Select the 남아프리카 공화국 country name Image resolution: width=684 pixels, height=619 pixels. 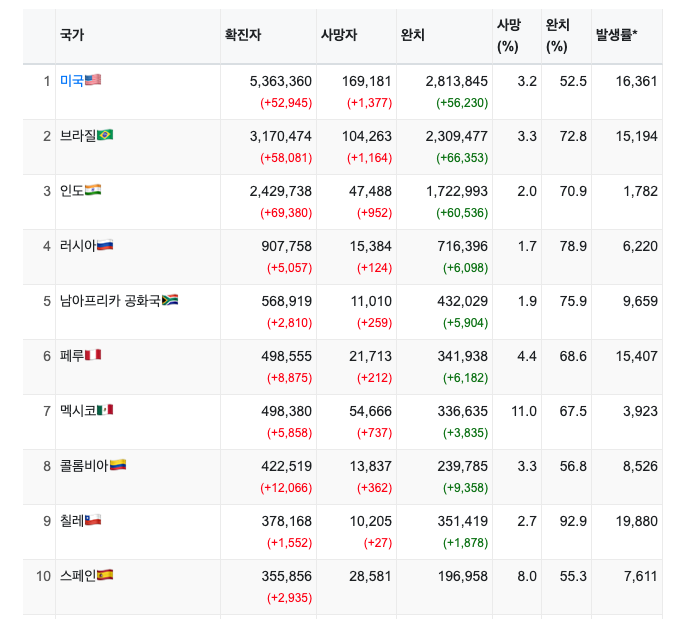(110, 301)
